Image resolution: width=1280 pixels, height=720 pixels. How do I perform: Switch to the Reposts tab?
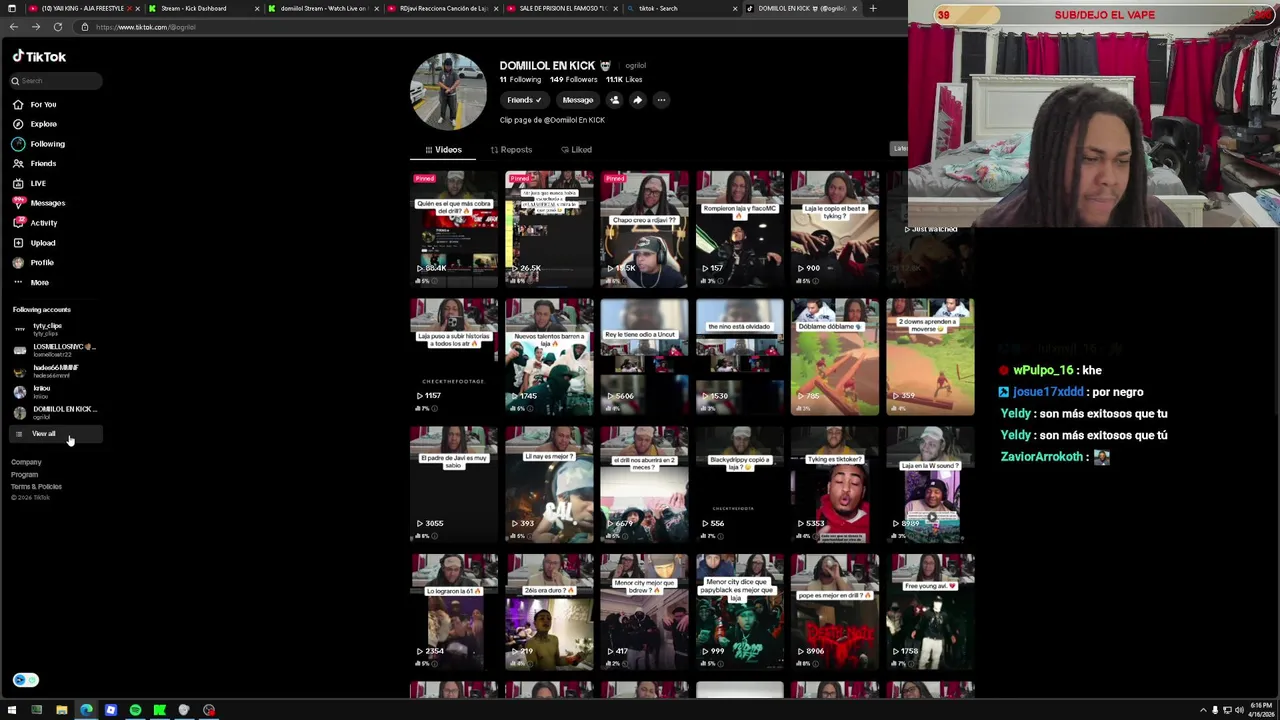511,150
